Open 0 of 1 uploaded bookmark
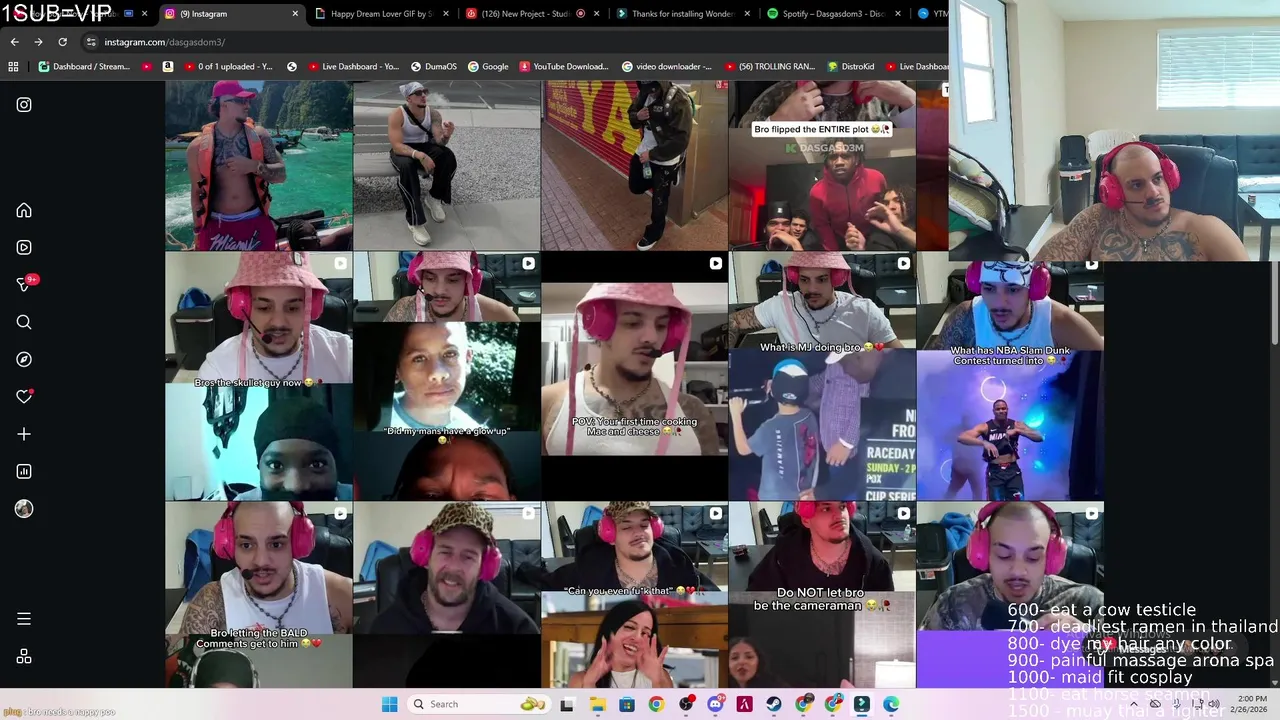 [227, 67]
